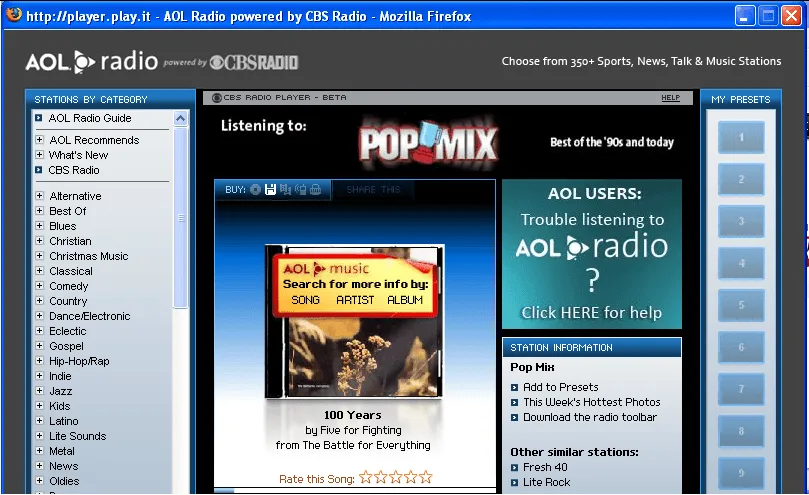
Task: Rate the song two stars
Action: tap(381, 477)
